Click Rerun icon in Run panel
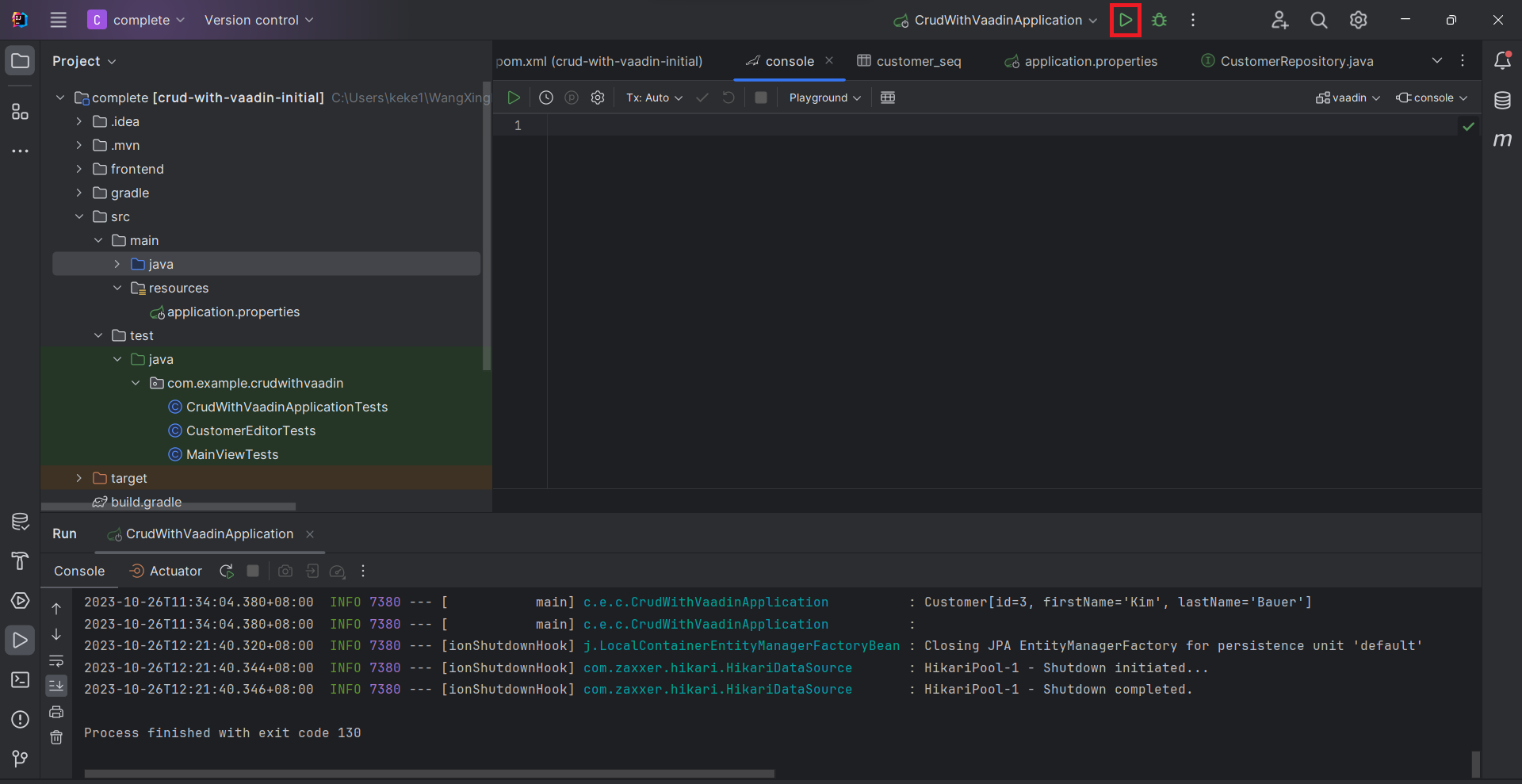Screen dimensions: 1522x784 click(x=227, y=571)
